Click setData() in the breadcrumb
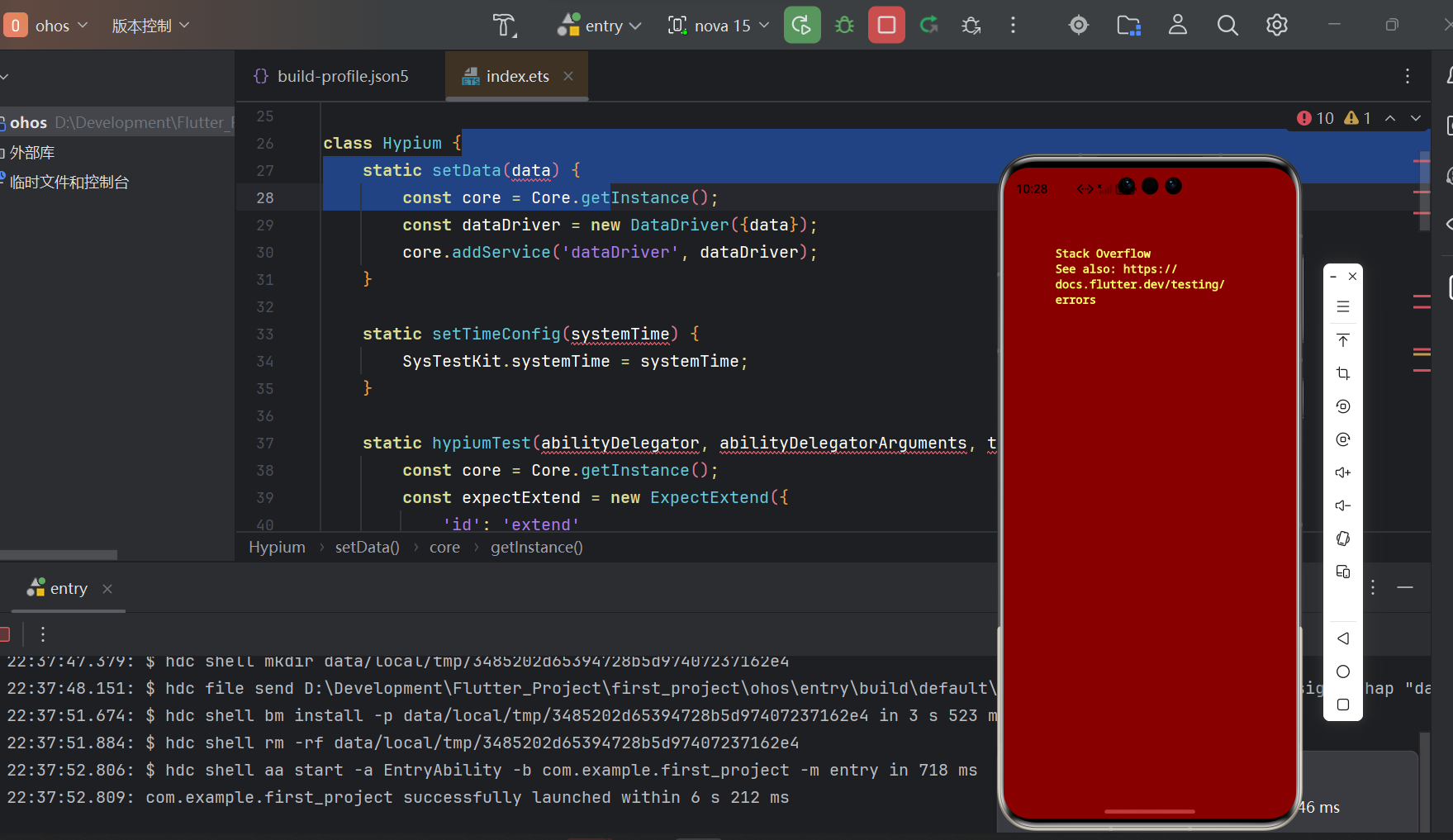 367,547
